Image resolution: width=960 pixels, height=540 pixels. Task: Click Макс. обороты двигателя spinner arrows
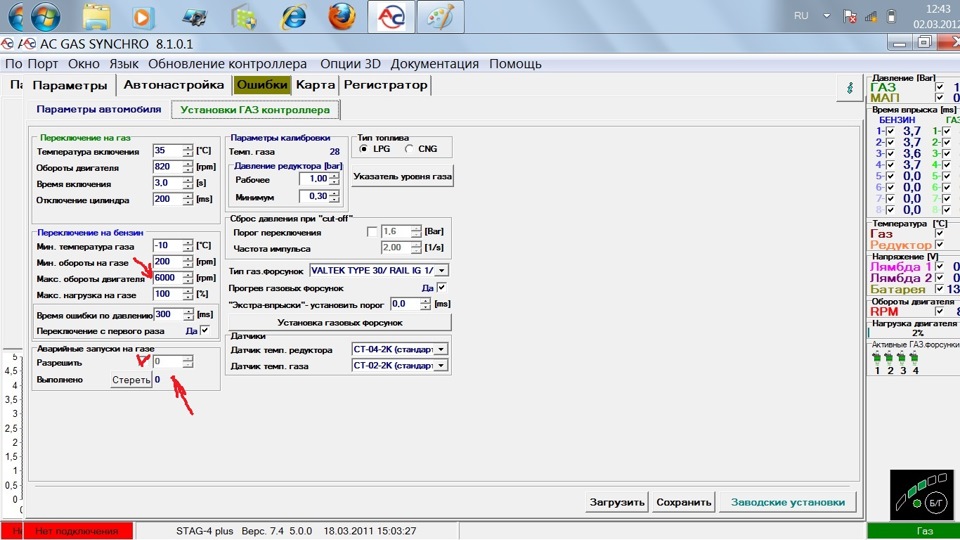tap(188, 278)
